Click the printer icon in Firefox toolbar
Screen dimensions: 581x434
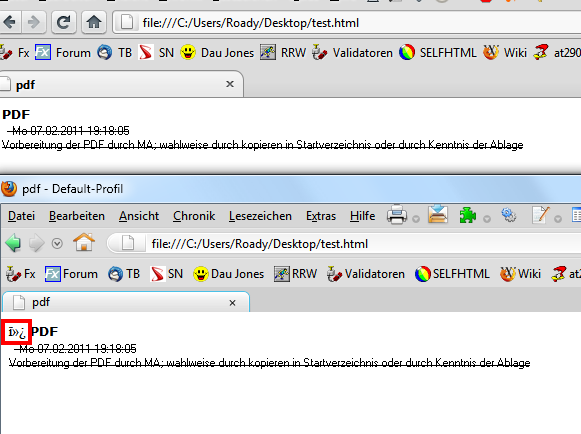[x=396, y=215]
